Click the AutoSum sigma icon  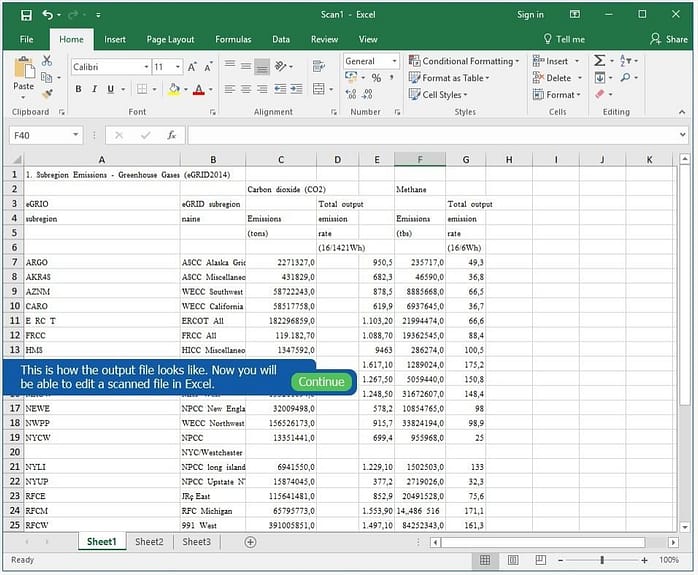599,61
